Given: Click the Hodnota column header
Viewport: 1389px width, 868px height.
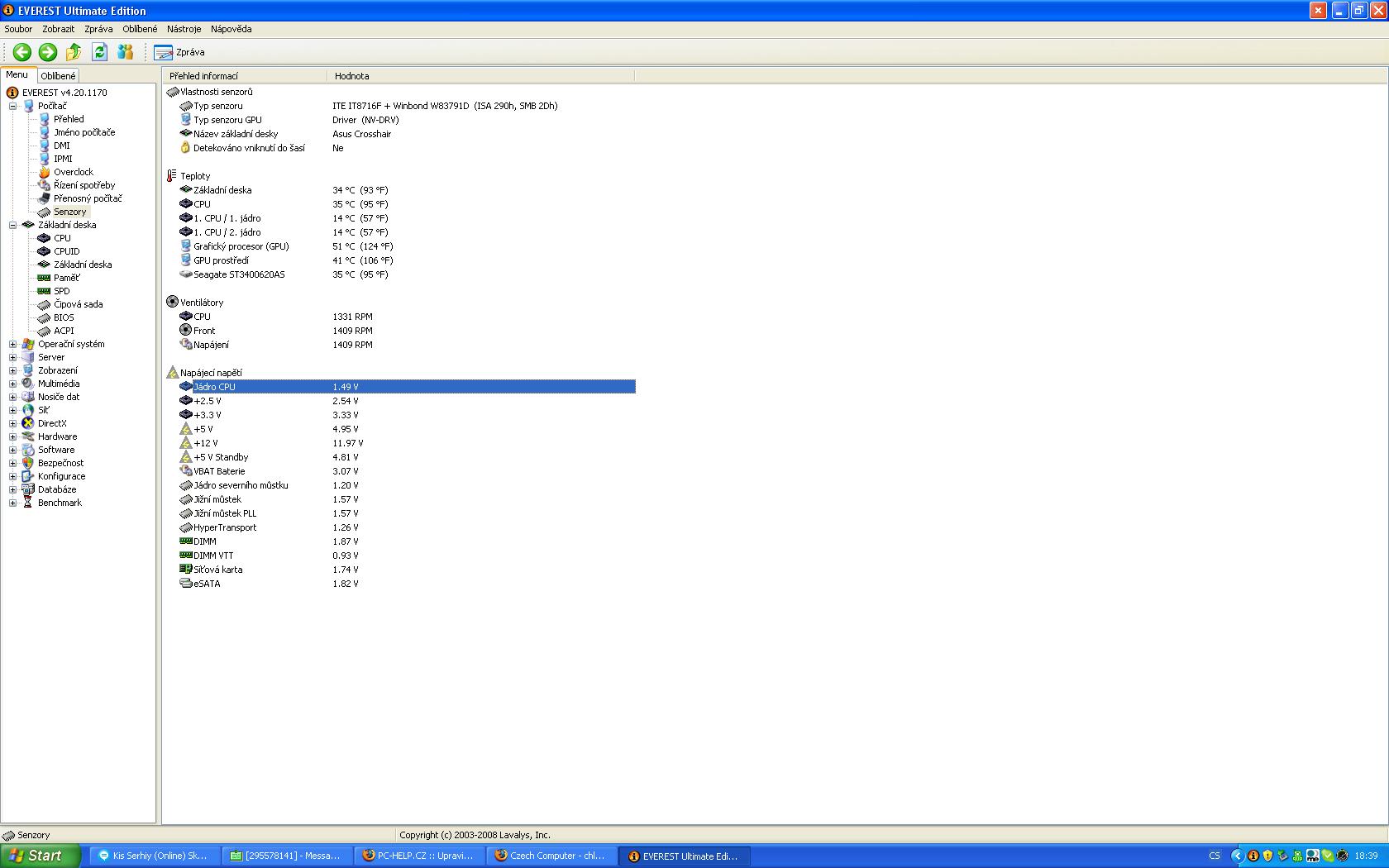Looking at the screenshot, I should [x=481, y=76].
